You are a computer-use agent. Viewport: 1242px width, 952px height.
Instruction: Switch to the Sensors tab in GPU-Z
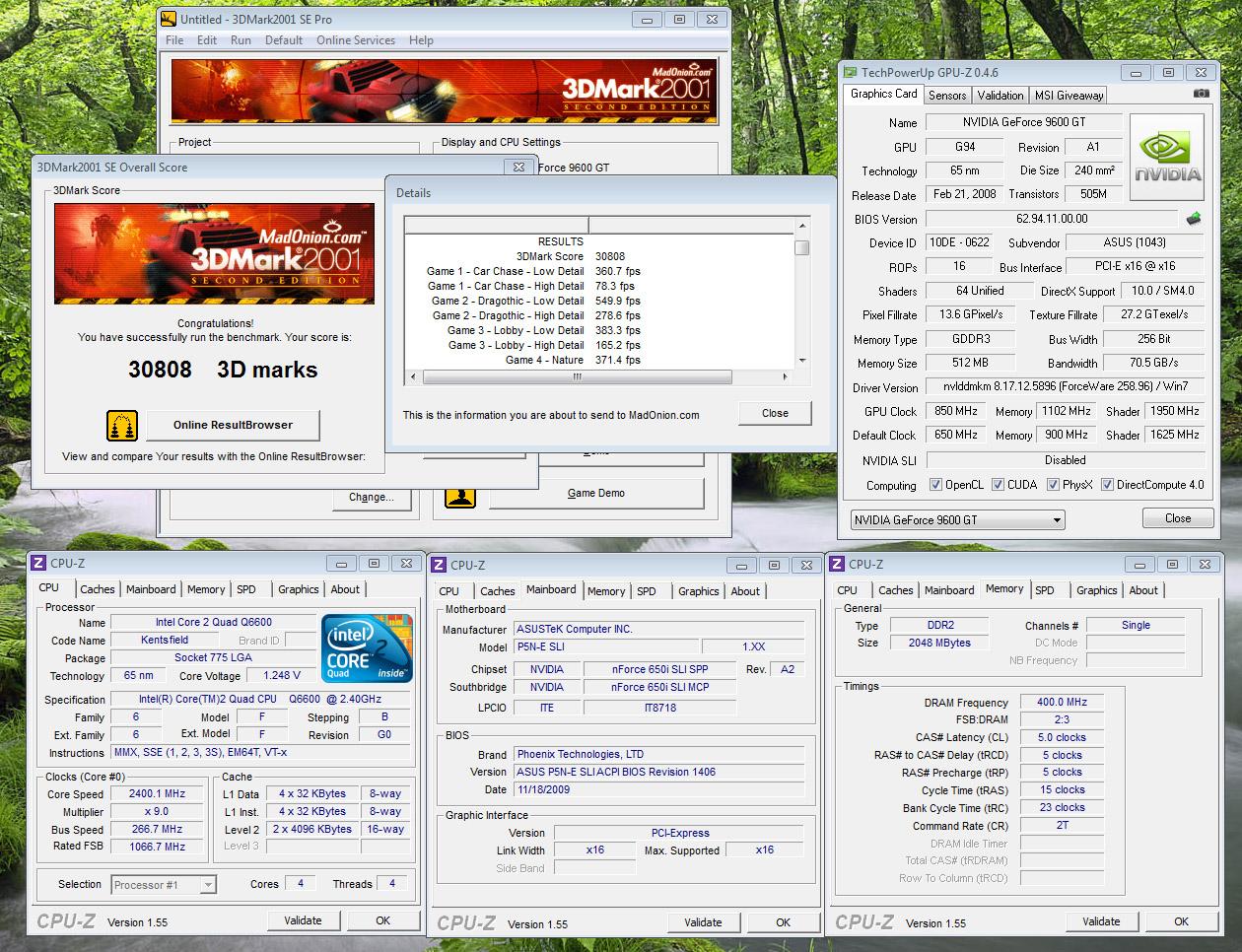pos(947,96)
